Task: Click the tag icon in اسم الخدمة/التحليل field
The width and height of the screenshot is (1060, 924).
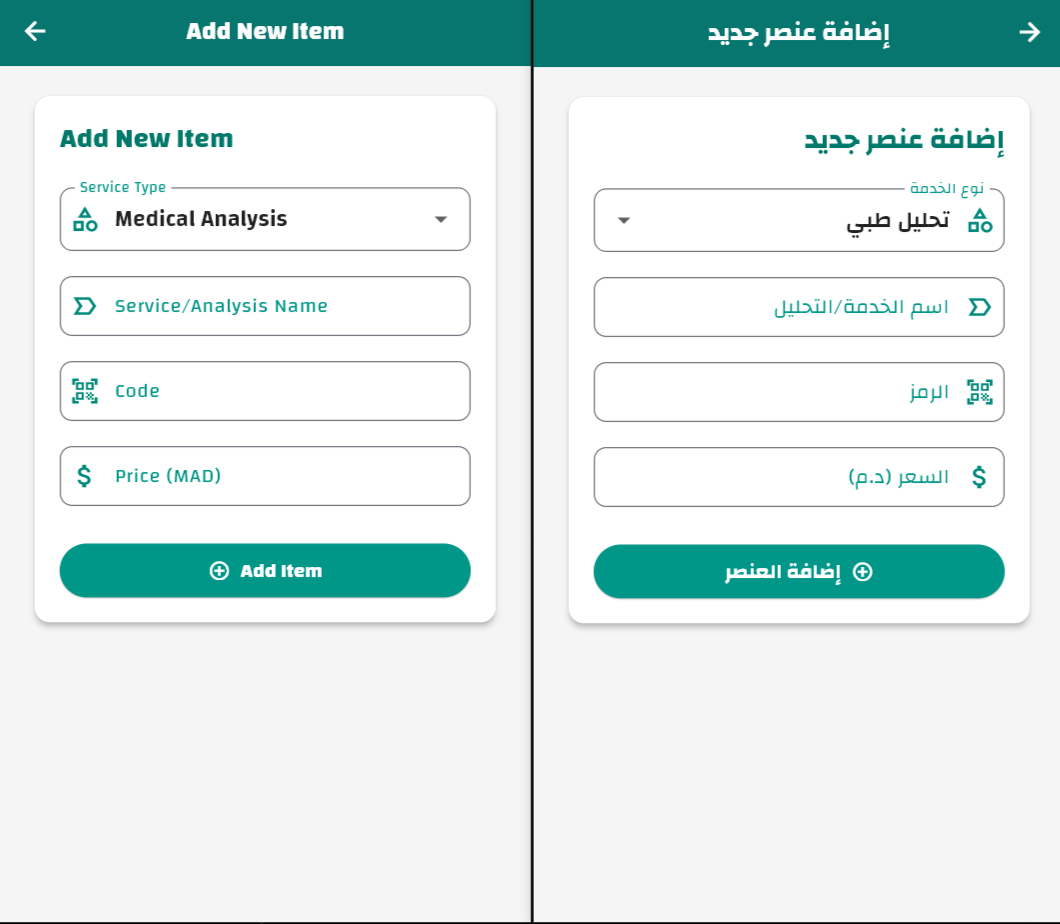Action: pos(980,307)
